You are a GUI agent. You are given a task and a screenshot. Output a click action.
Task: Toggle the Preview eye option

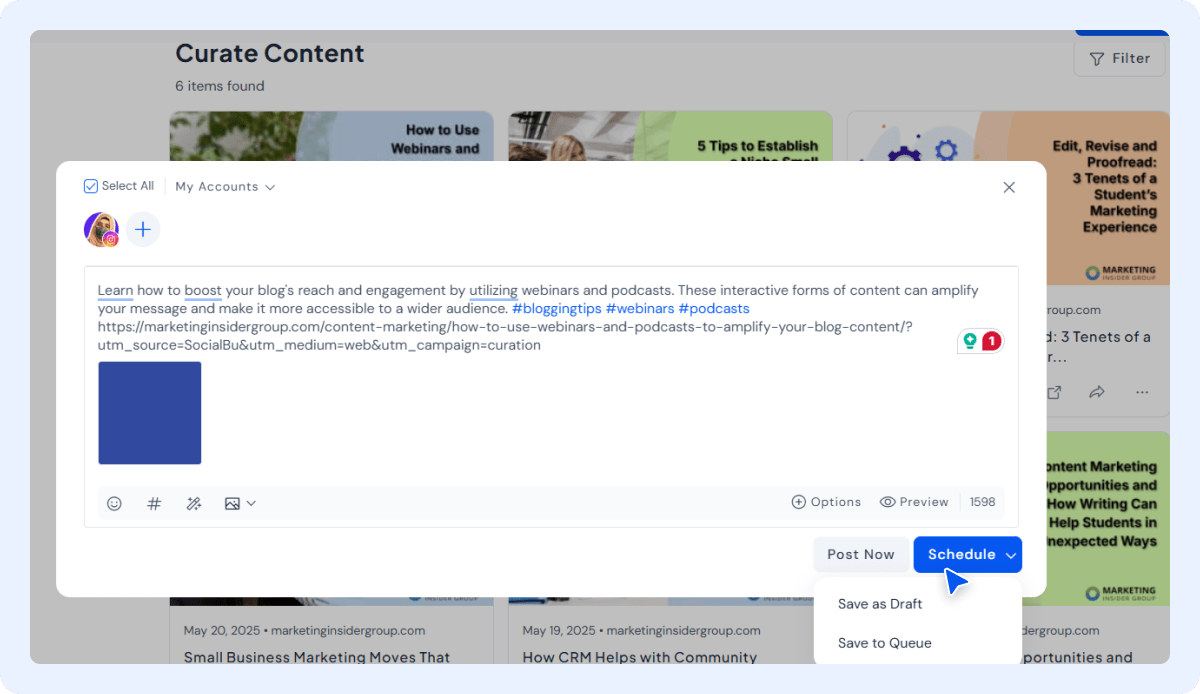(x=914, y=502)
